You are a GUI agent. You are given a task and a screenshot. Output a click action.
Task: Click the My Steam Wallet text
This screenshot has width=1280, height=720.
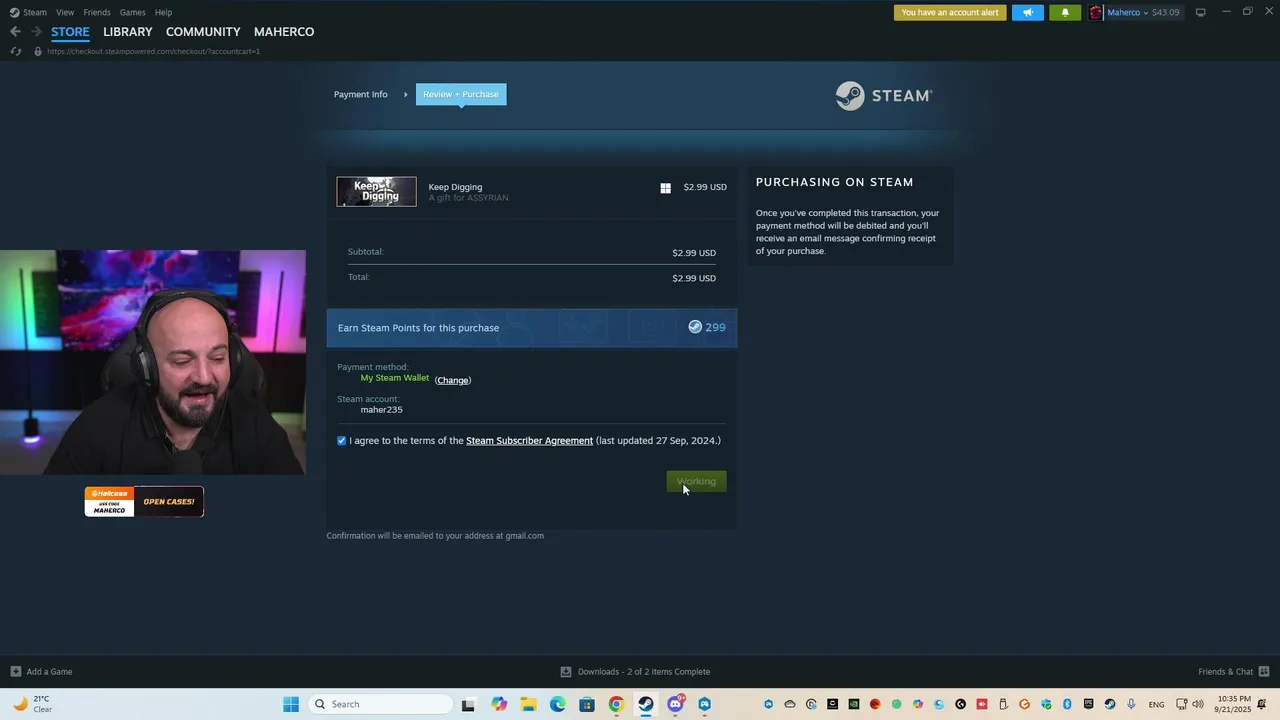395,378
